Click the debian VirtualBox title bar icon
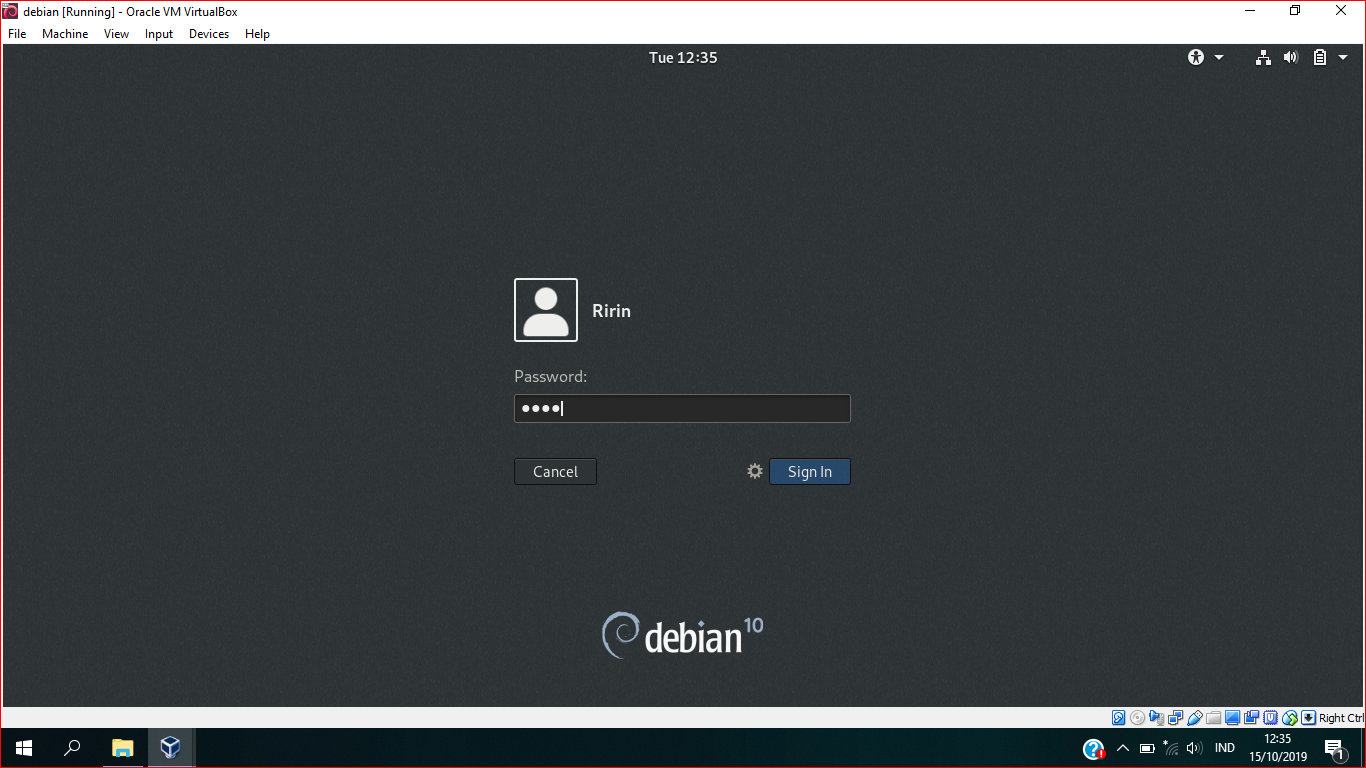Screen dimensions: 1366x768 [10, 11]
